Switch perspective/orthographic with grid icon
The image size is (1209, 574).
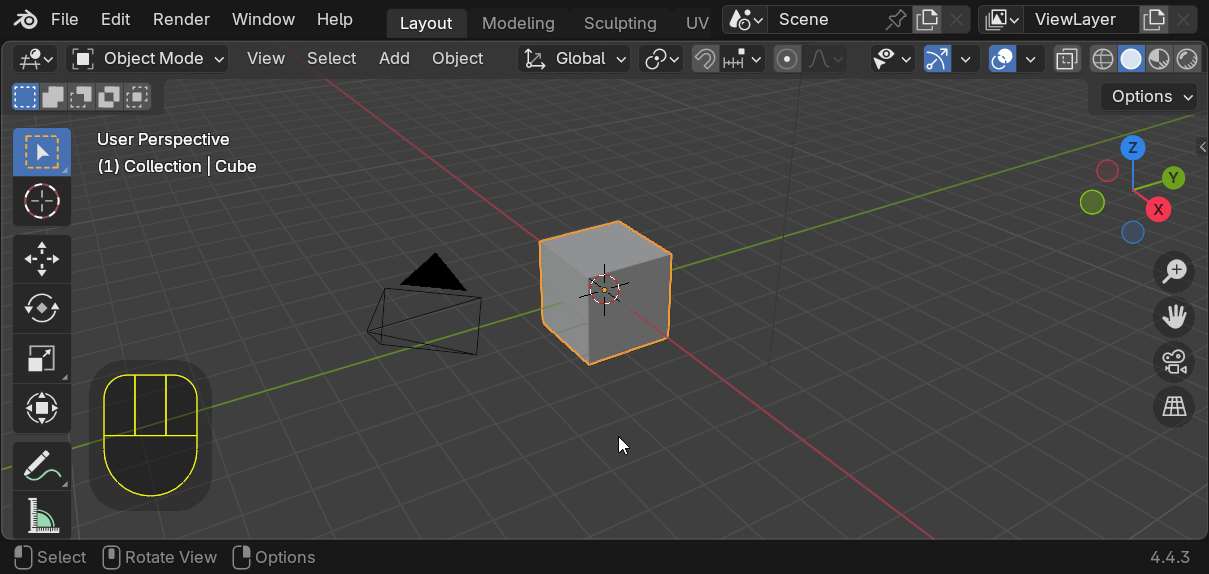[1174, 407]
